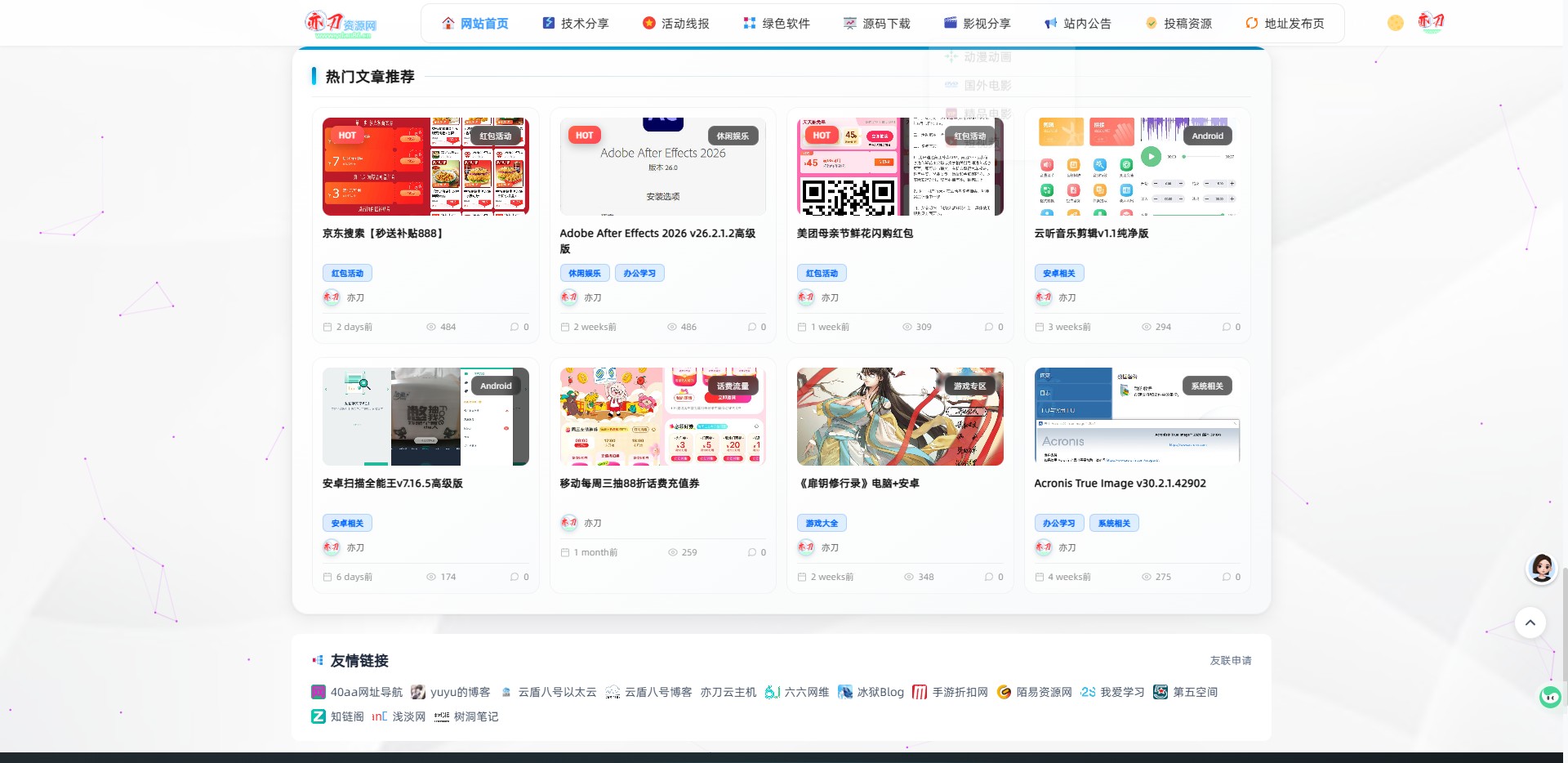Open the user avatar in header
1568x763 pixels.
tap(1431, 22)
